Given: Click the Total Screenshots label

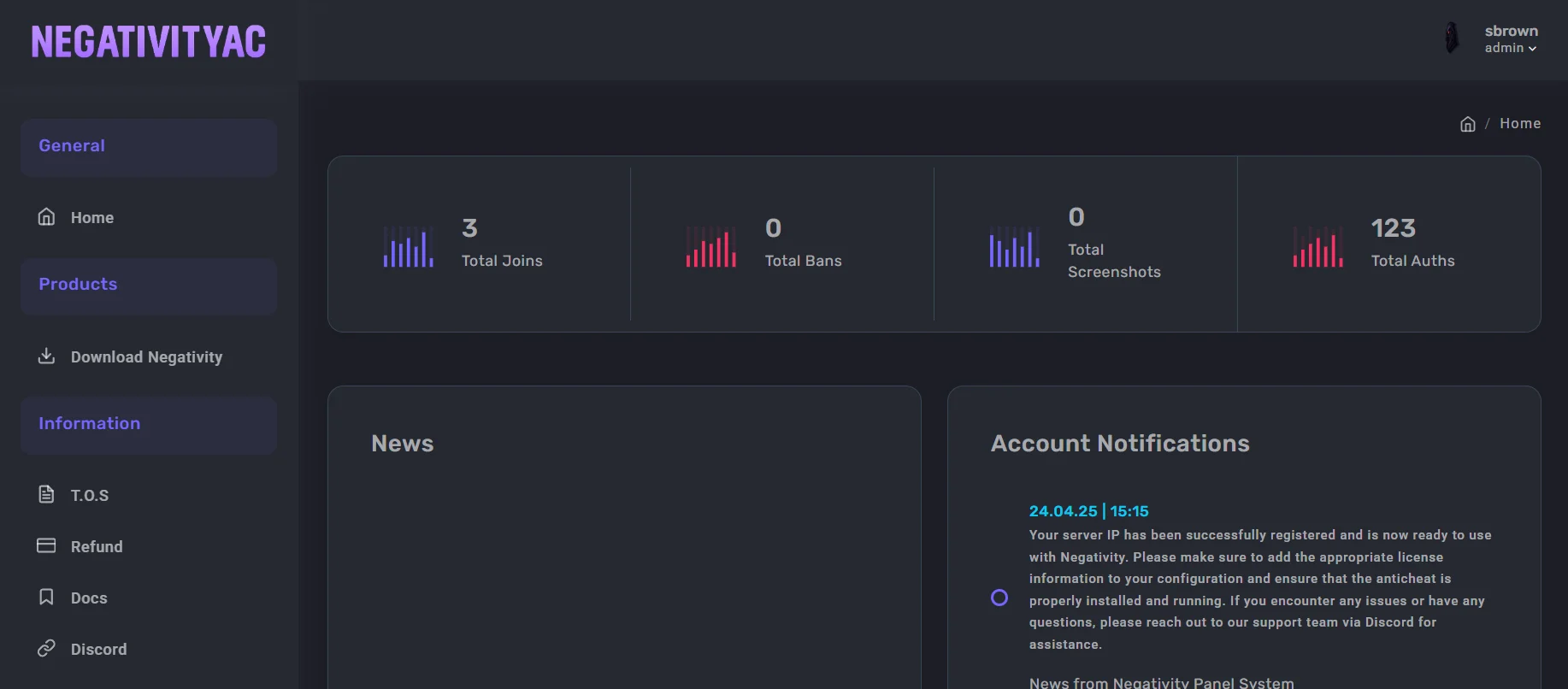Looking at the screenshot, I should point(1114,261).
